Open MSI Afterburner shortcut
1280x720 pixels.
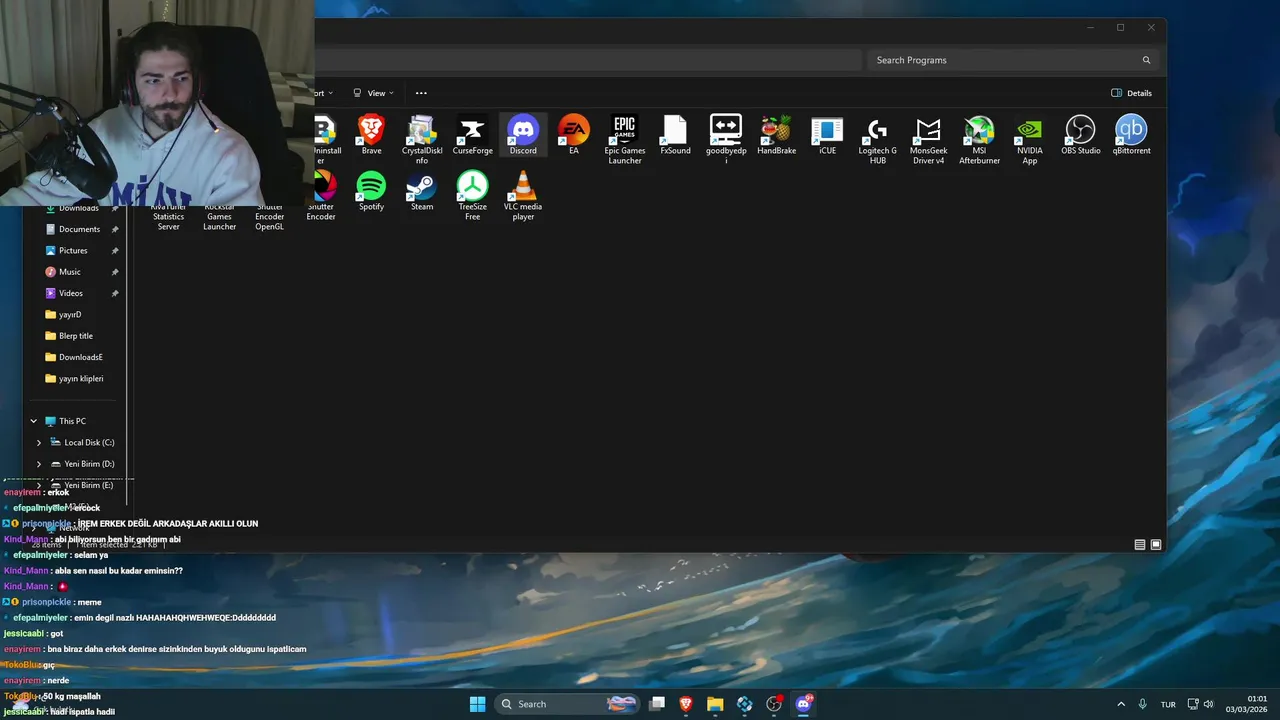point(979,140)
